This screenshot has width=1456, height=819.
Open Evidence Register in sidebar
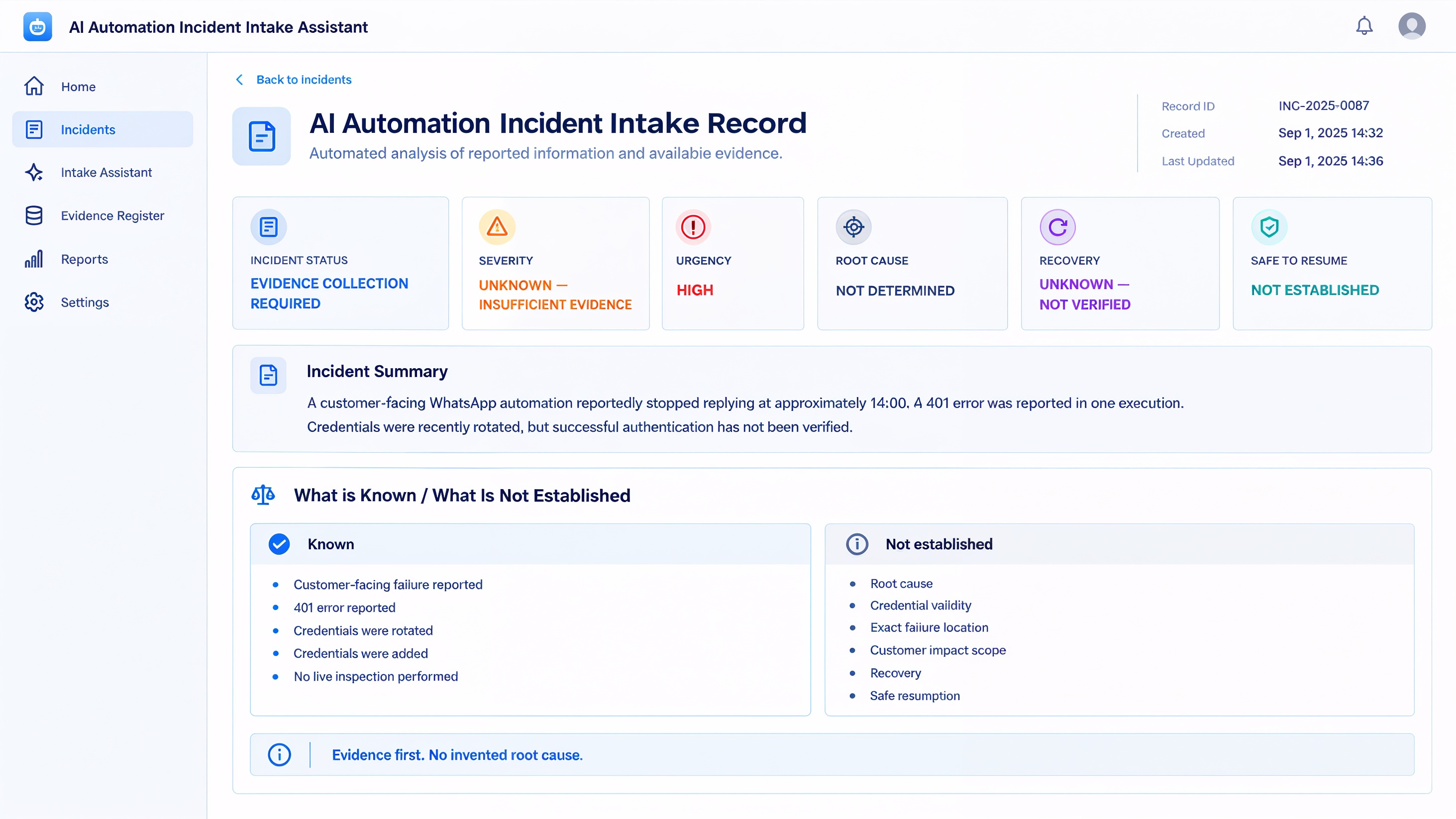coord(103,216)
